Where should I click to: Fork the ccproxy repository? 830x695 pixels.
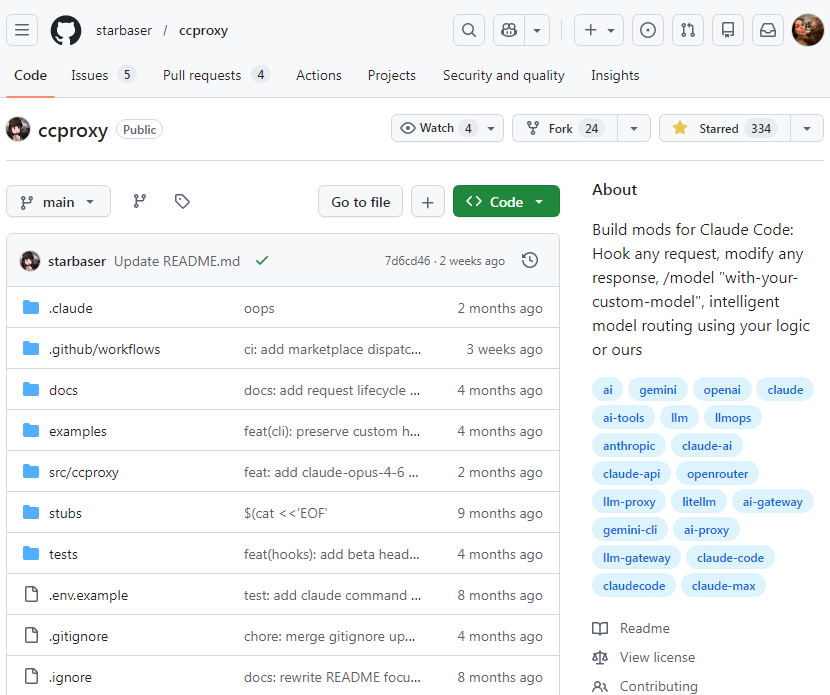pos(564,128)
